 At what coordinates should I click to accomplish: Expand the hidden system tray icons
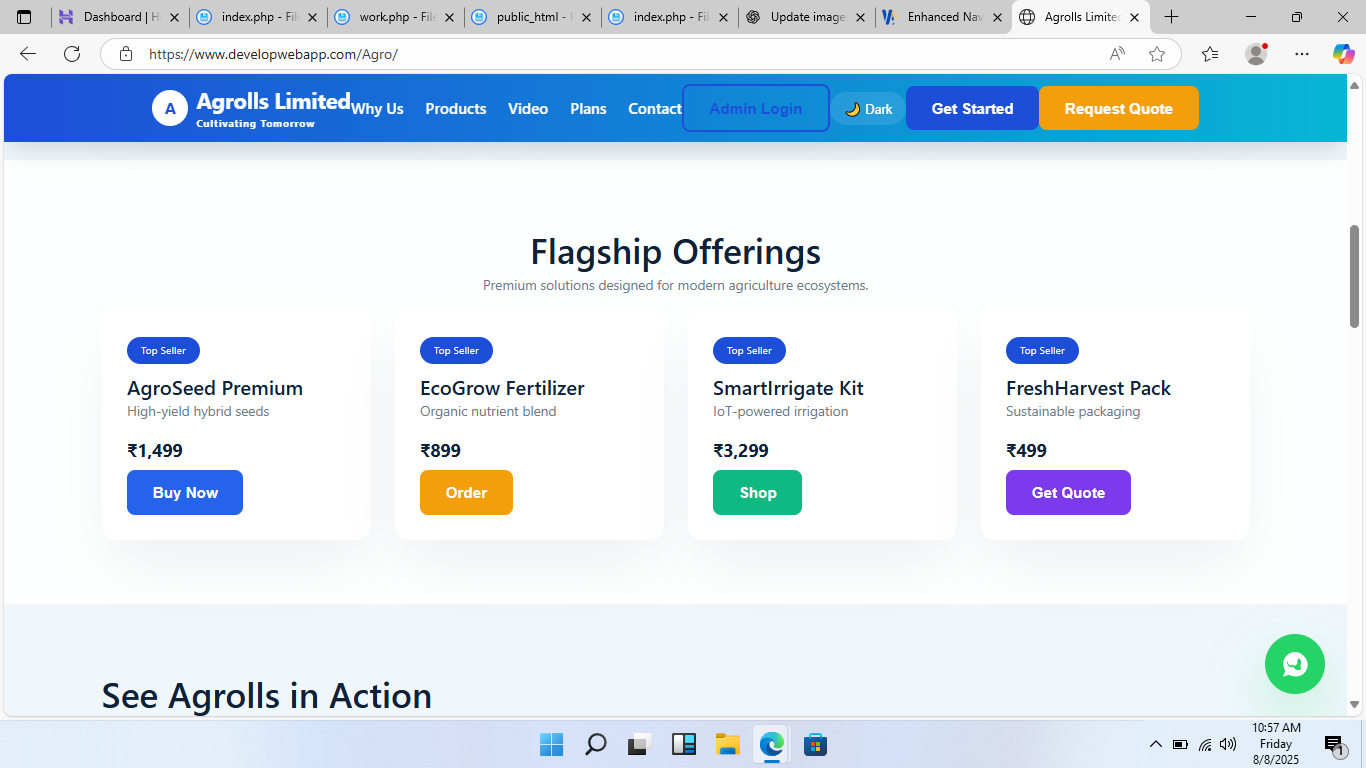(x=1155, y=744)
